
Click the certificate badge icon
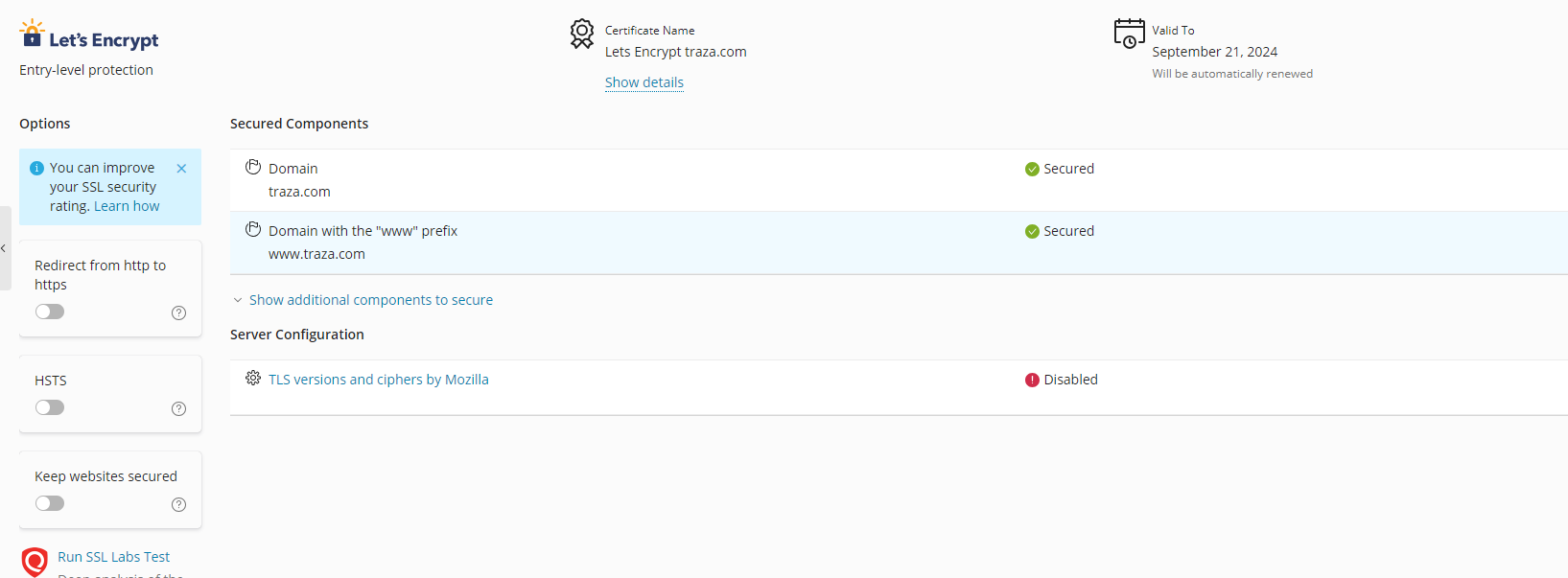(x=582, y=34)
